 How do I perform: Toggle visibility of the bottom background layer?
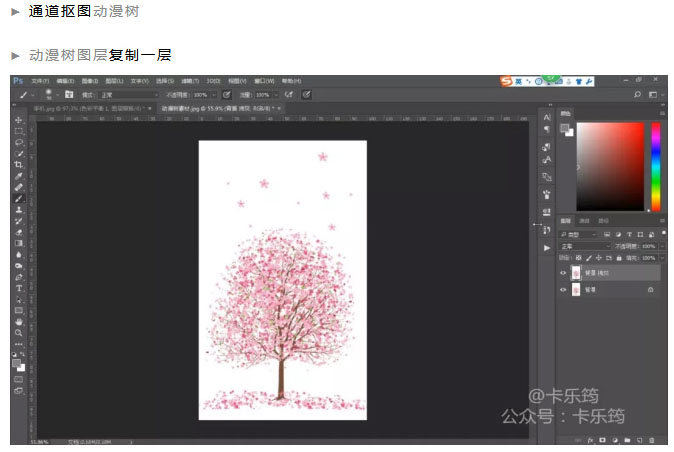pos(563,290)
